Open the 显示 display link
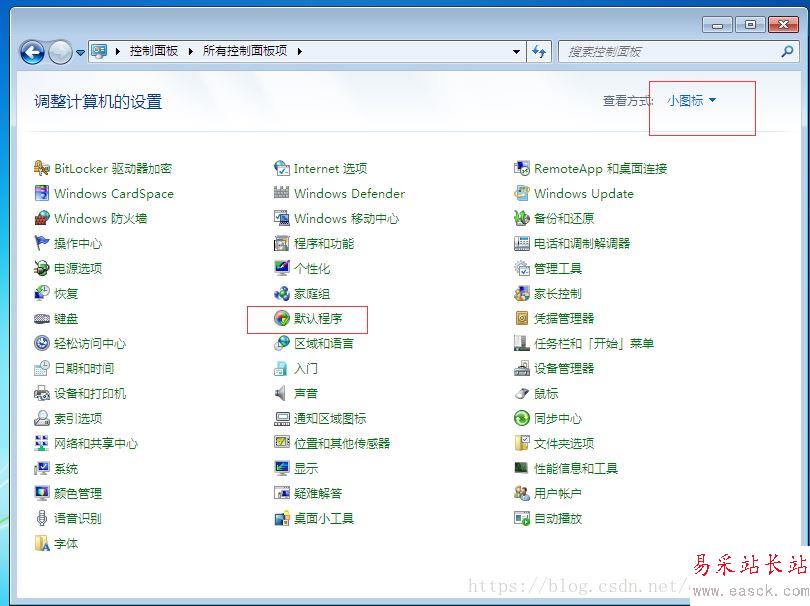 (306, 469)
